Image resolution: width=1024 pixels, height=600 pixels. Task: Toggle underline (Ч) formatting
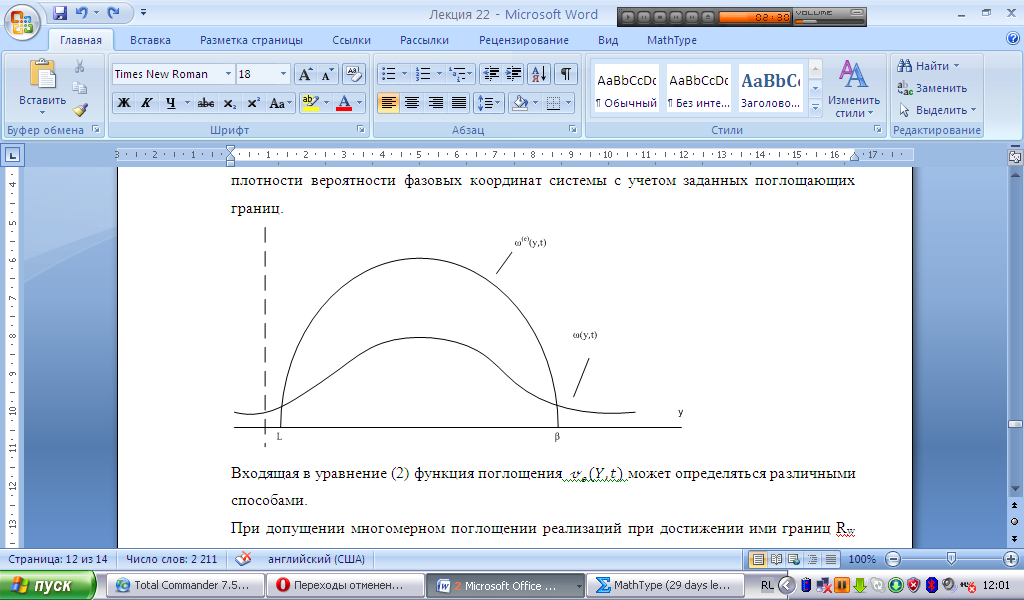pyautogui.click(x=170, y=103)
